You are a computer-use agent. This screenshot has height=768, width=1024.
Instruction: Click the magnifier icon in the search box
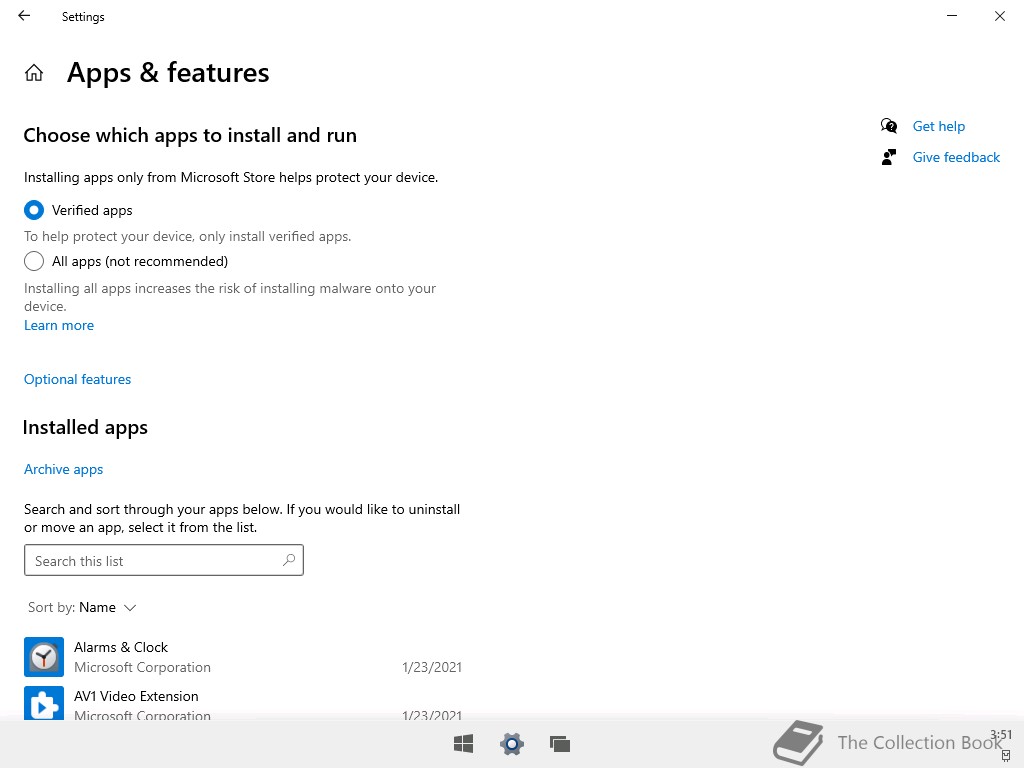click(x=289, y=560)
